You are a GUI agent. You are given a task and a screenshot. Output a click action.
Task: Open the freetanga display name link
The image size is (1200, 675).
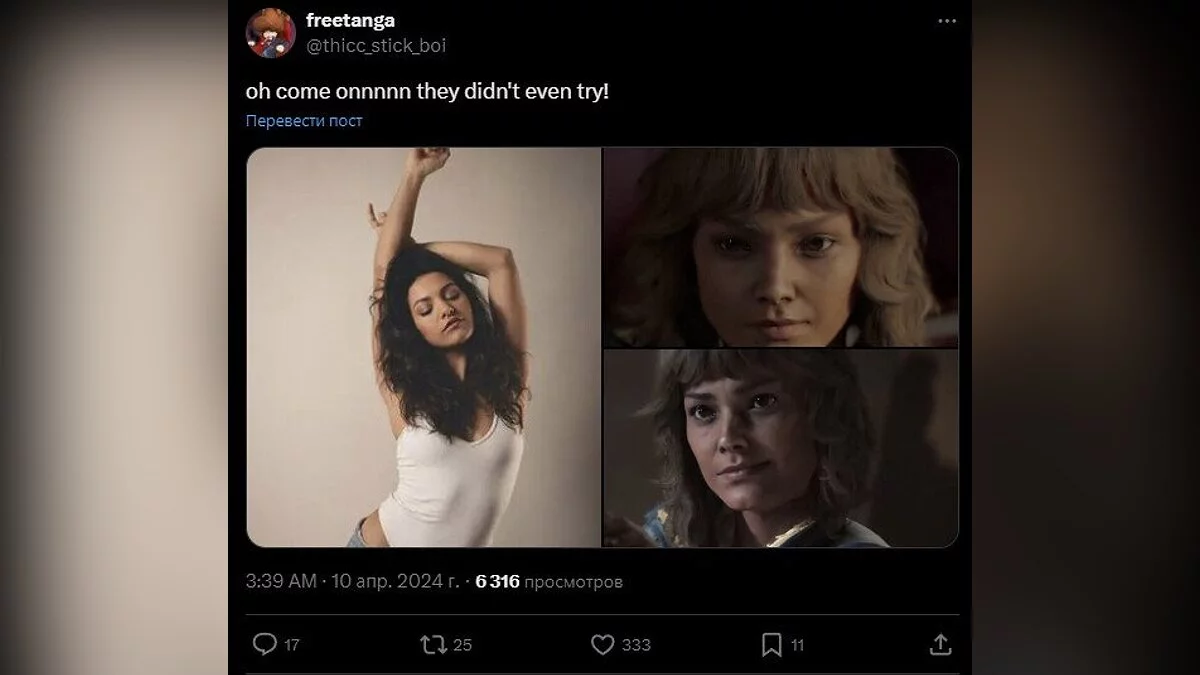click(350, 22)
